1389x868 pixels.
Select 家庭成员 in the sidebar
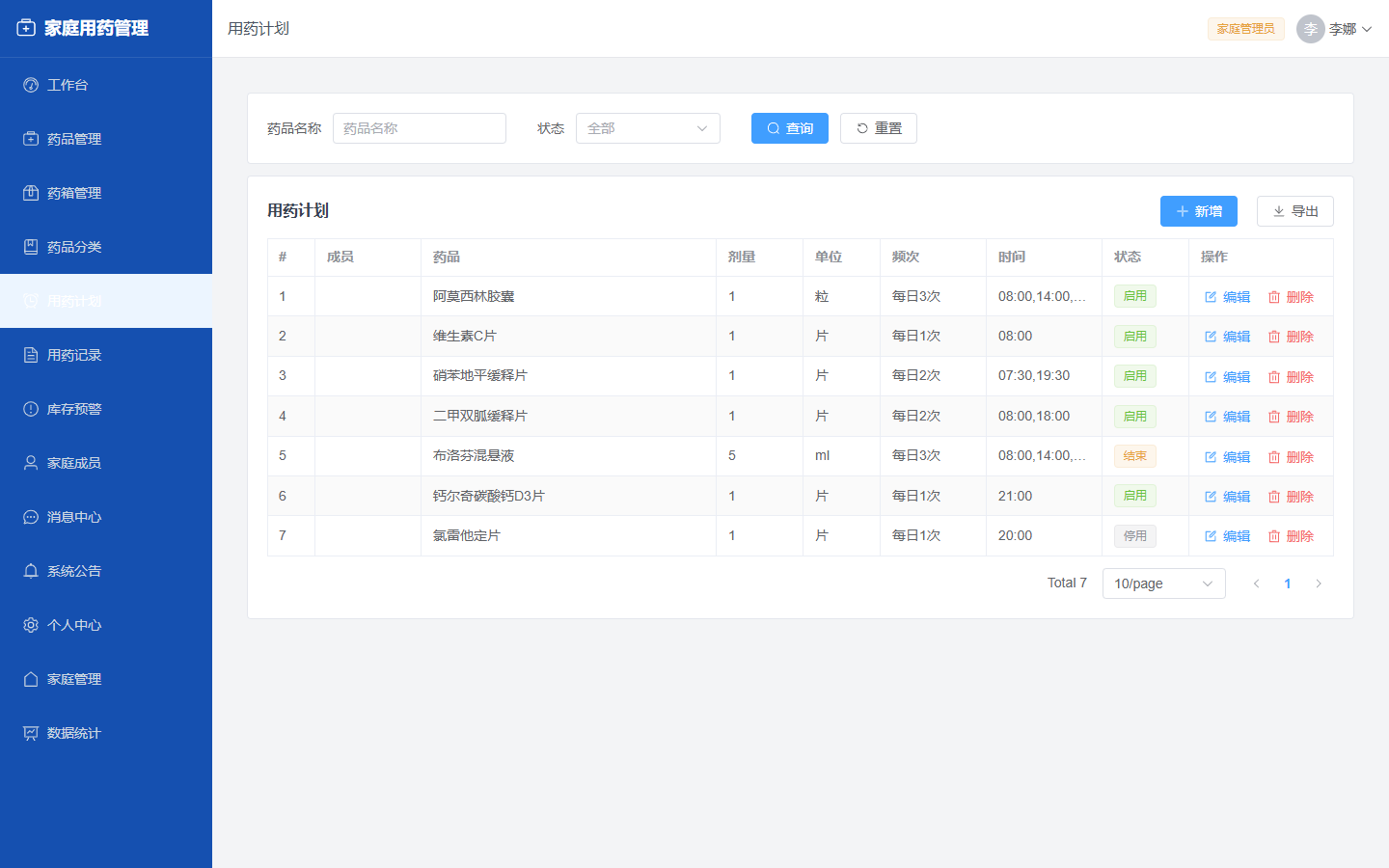click(x=106, y=463)
